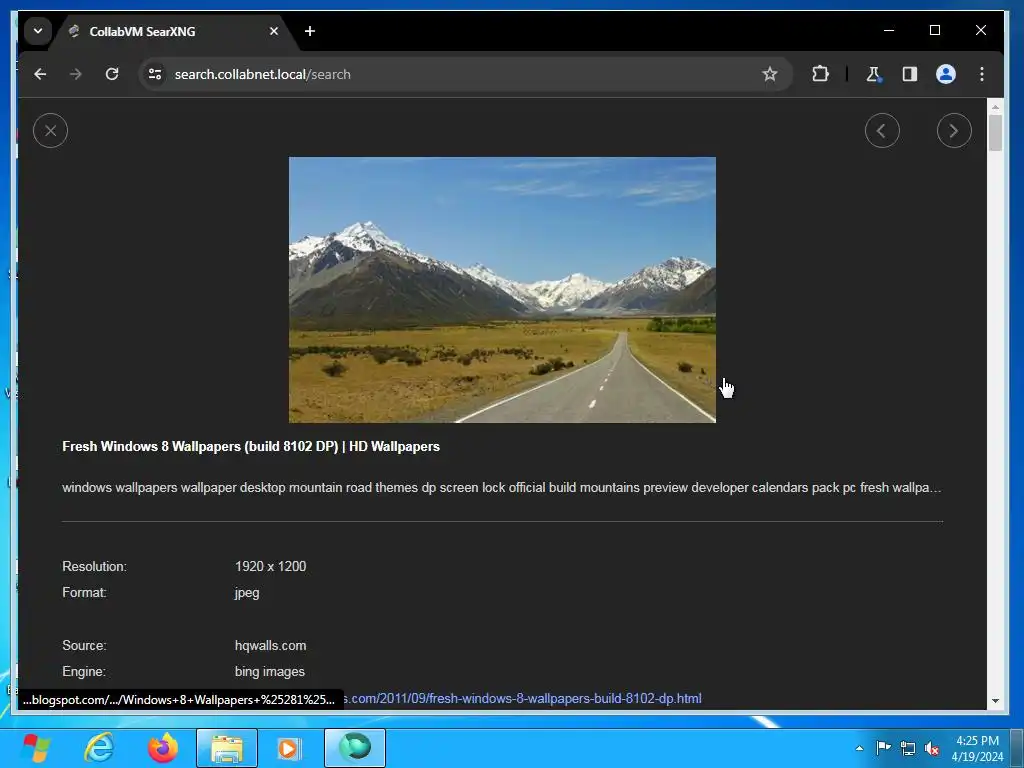Open Chrome Labs flask icon
The image size is (1024, 768).
pos(873,74)
